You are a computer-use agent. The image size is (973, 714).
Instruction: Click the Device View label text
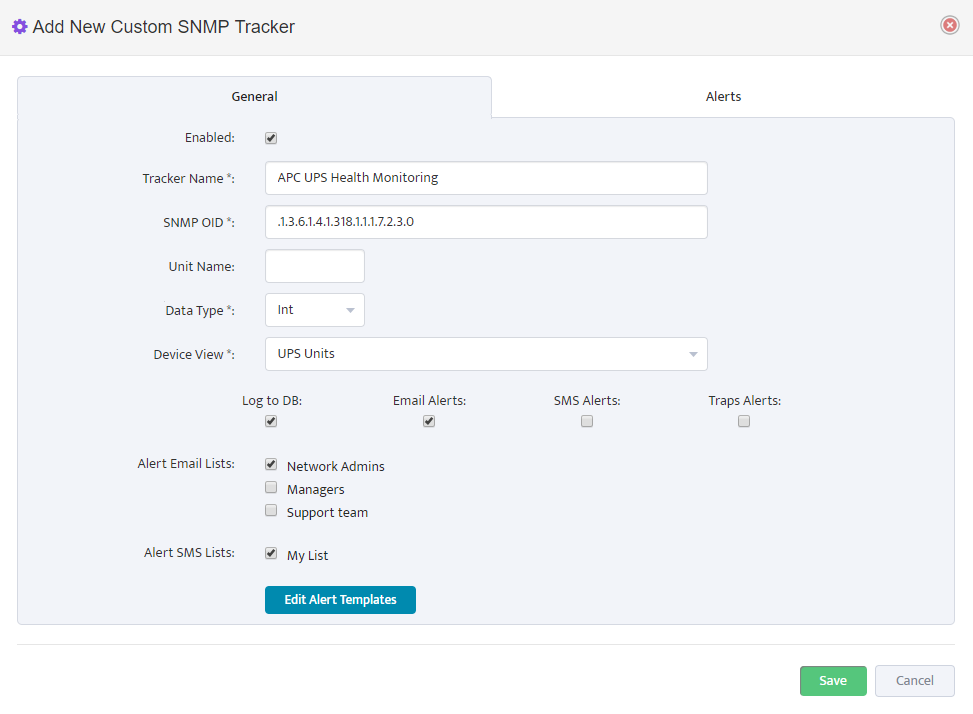(x=194, y=354)
